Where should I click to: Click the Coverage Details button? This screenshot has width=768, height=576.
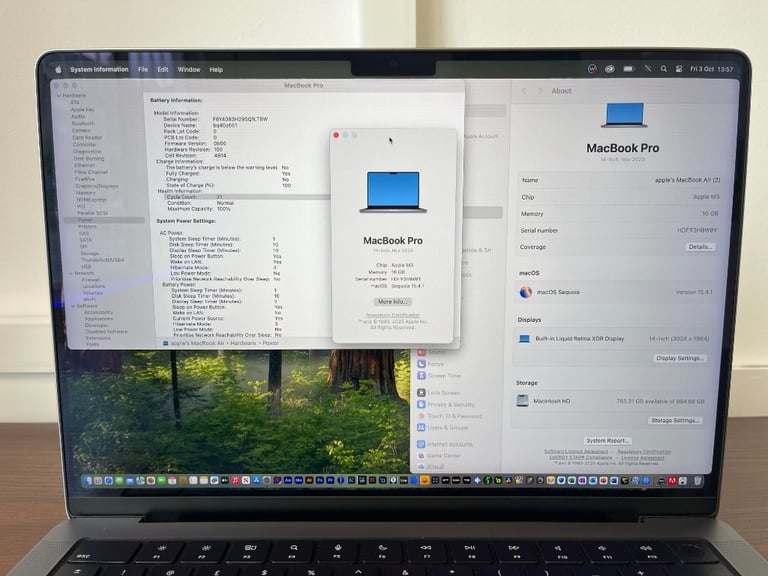coord(700,247)
